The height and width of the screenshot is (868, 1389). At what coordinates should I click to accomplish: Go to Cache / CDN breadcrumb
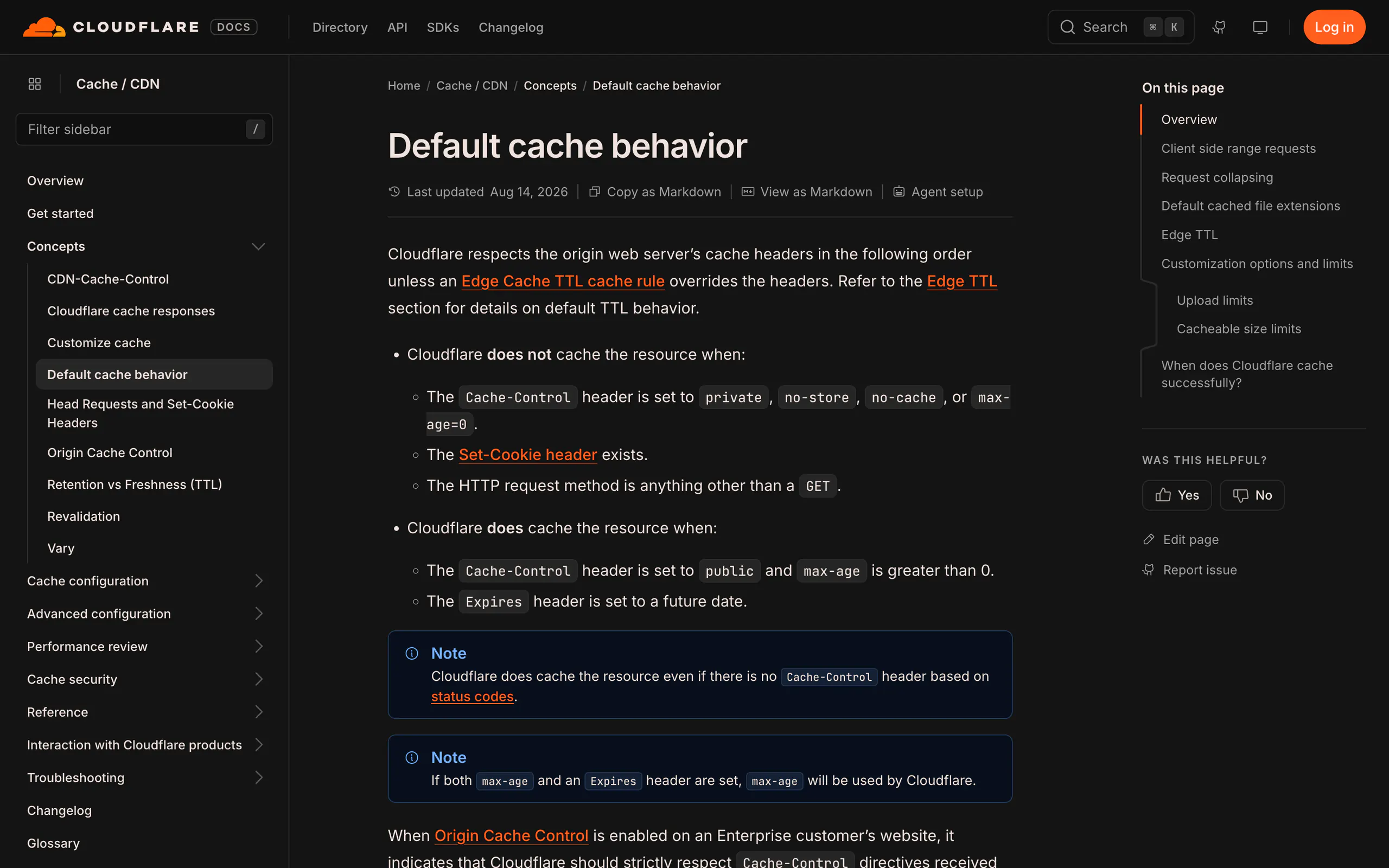click(472, 86)
